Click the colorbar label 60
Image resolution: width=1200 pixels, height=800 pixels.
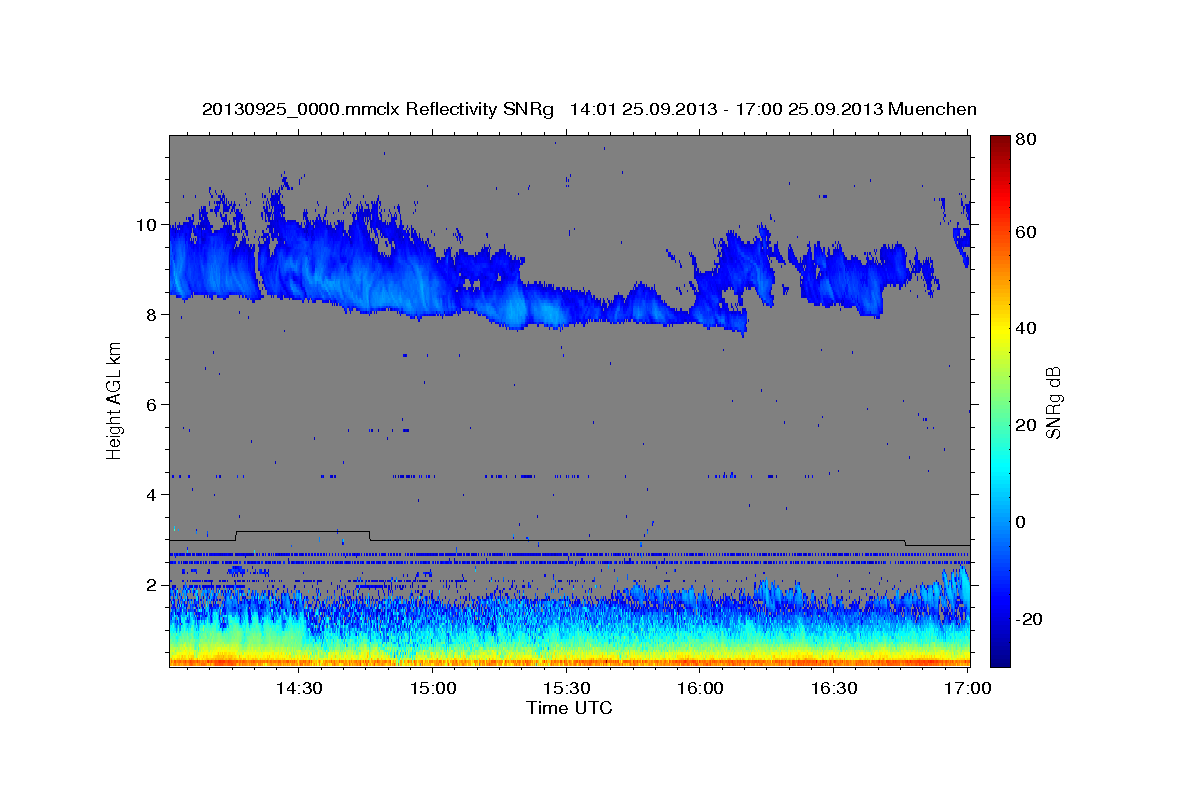coord(1028,232)
